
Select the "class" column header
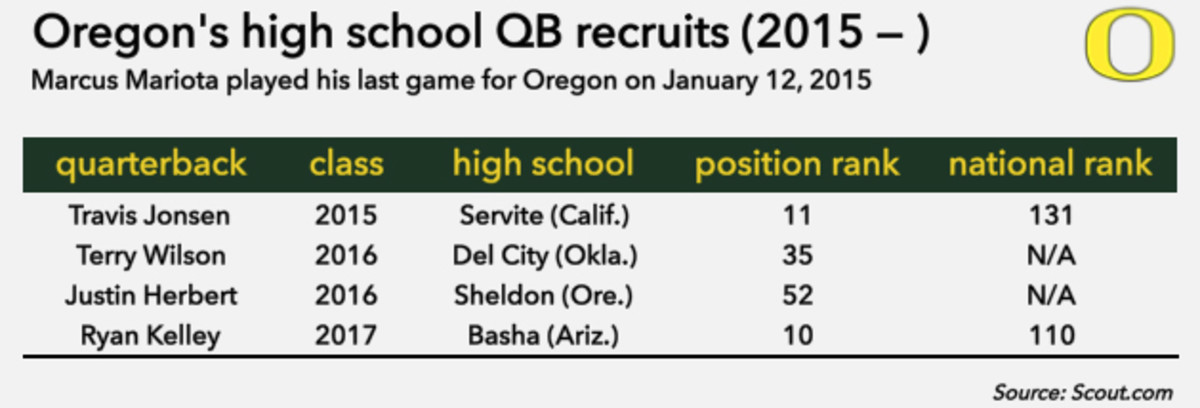pos(346,163)
